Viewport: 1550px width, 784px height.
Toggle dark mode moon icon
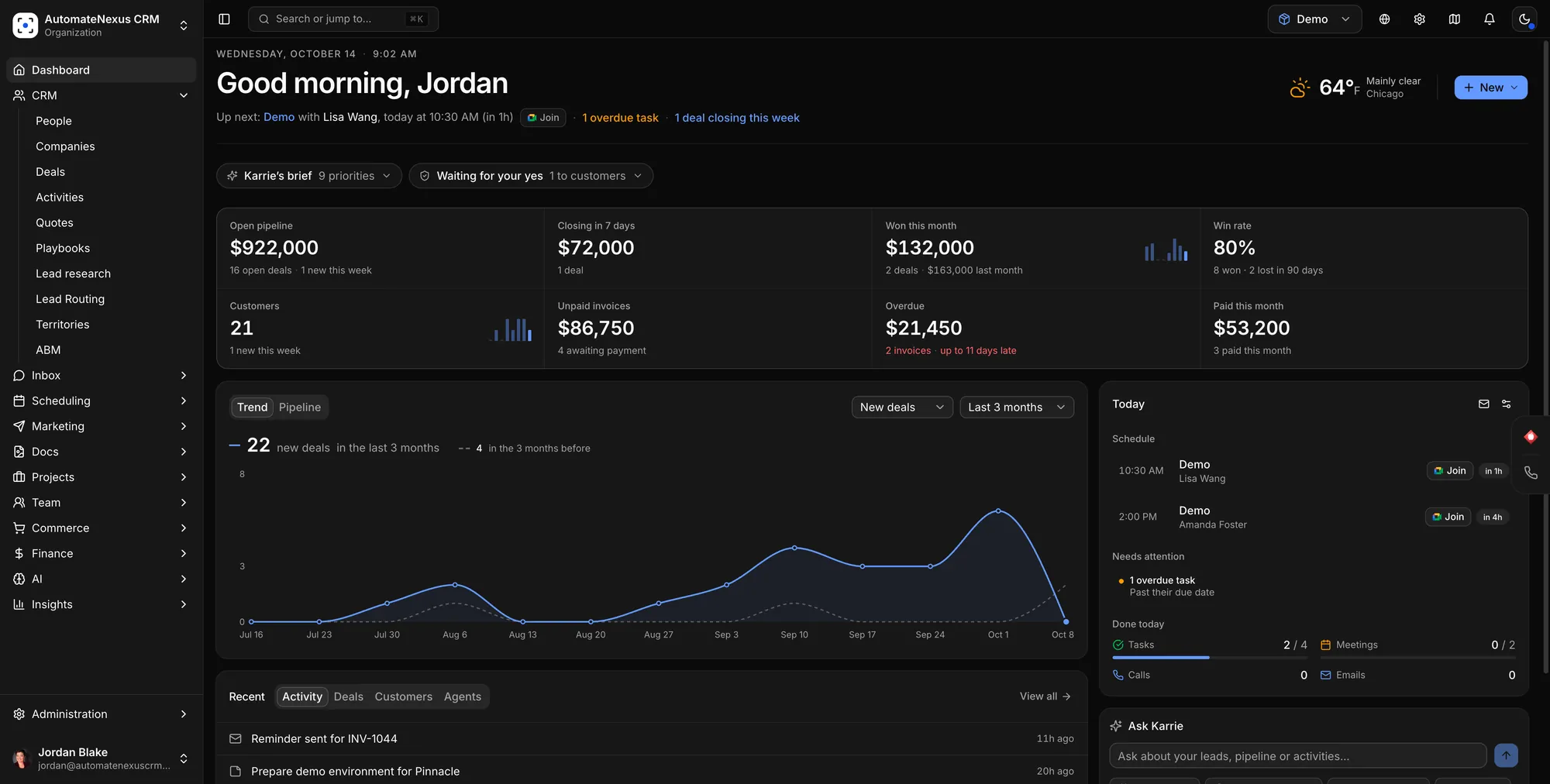point(1524,19)
